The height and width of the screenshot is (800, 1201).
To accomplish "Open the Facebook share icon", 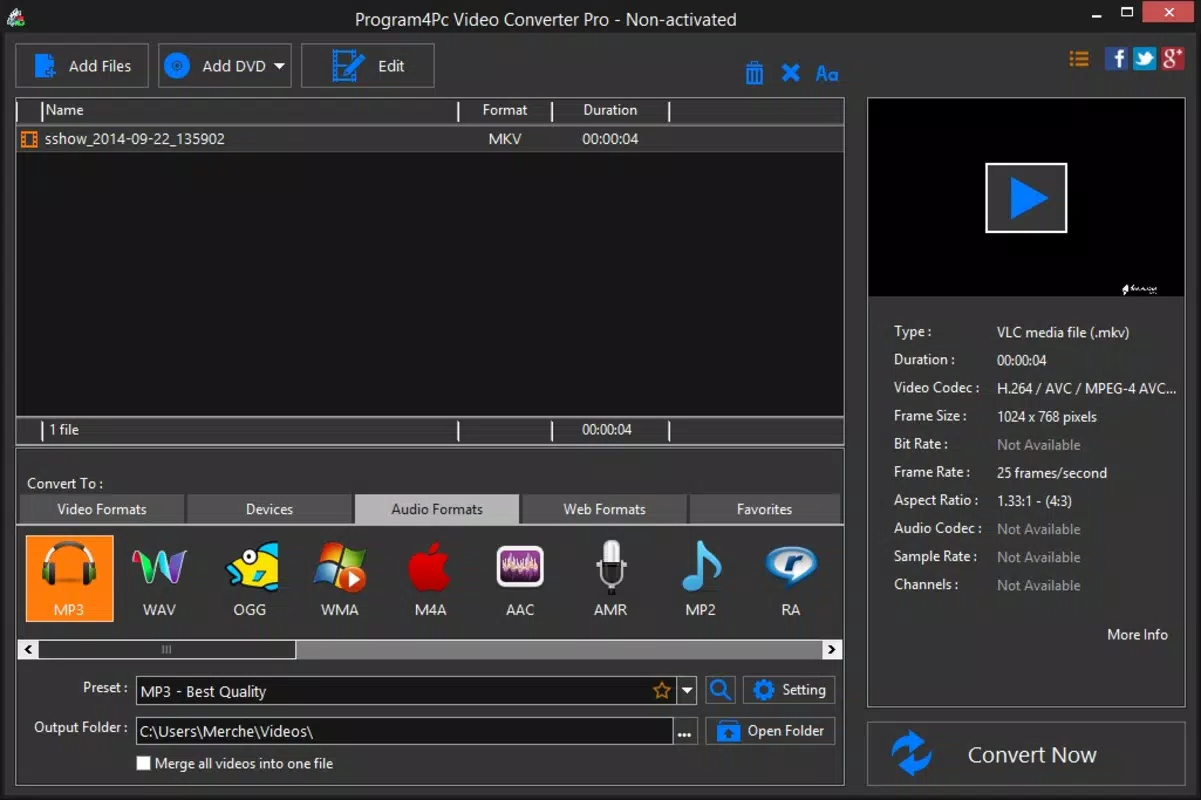I will 1116,59.
